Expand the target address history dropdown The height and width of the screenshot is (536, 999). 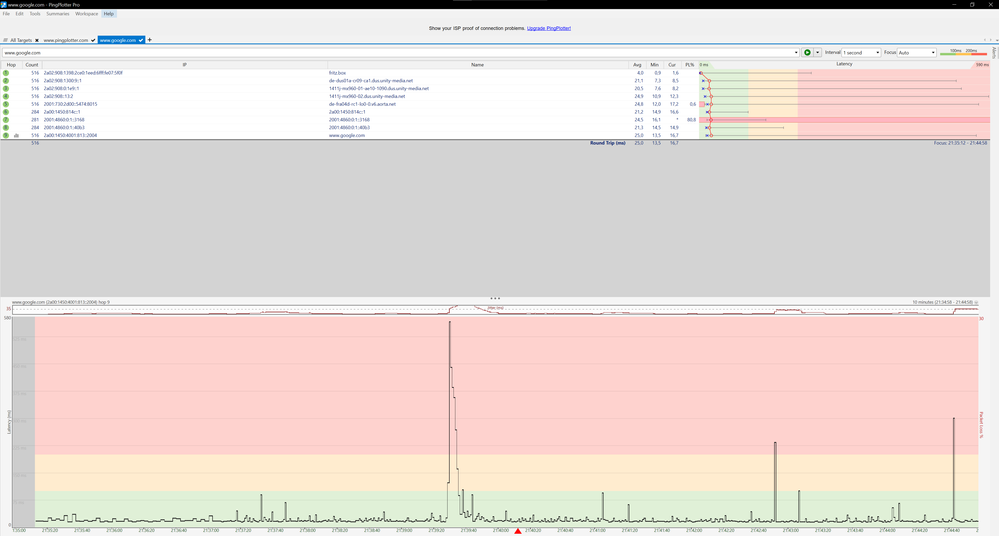(x=796, y=53)
